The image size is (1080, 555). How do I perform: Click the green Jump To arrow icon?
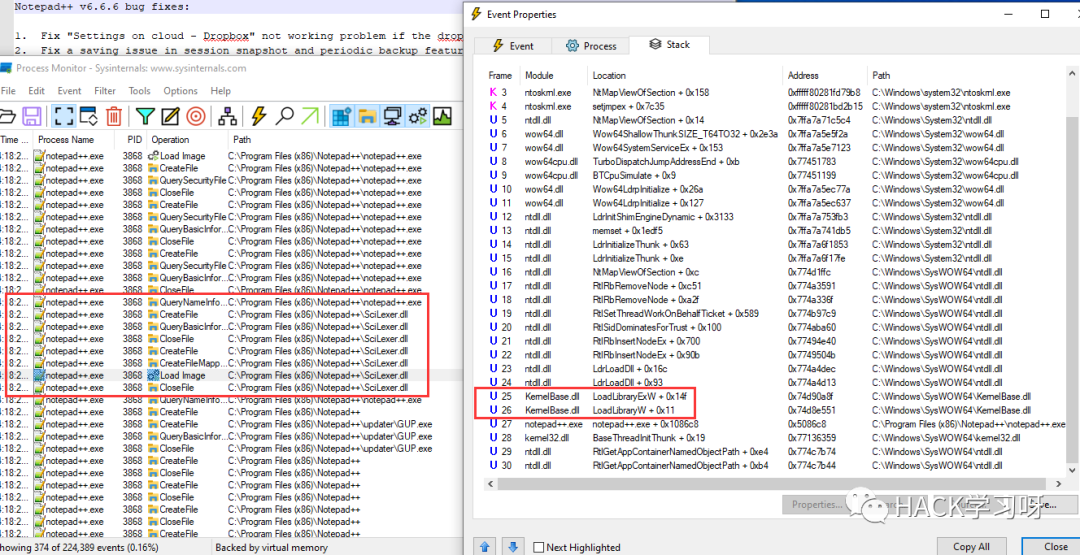point(310,116)
